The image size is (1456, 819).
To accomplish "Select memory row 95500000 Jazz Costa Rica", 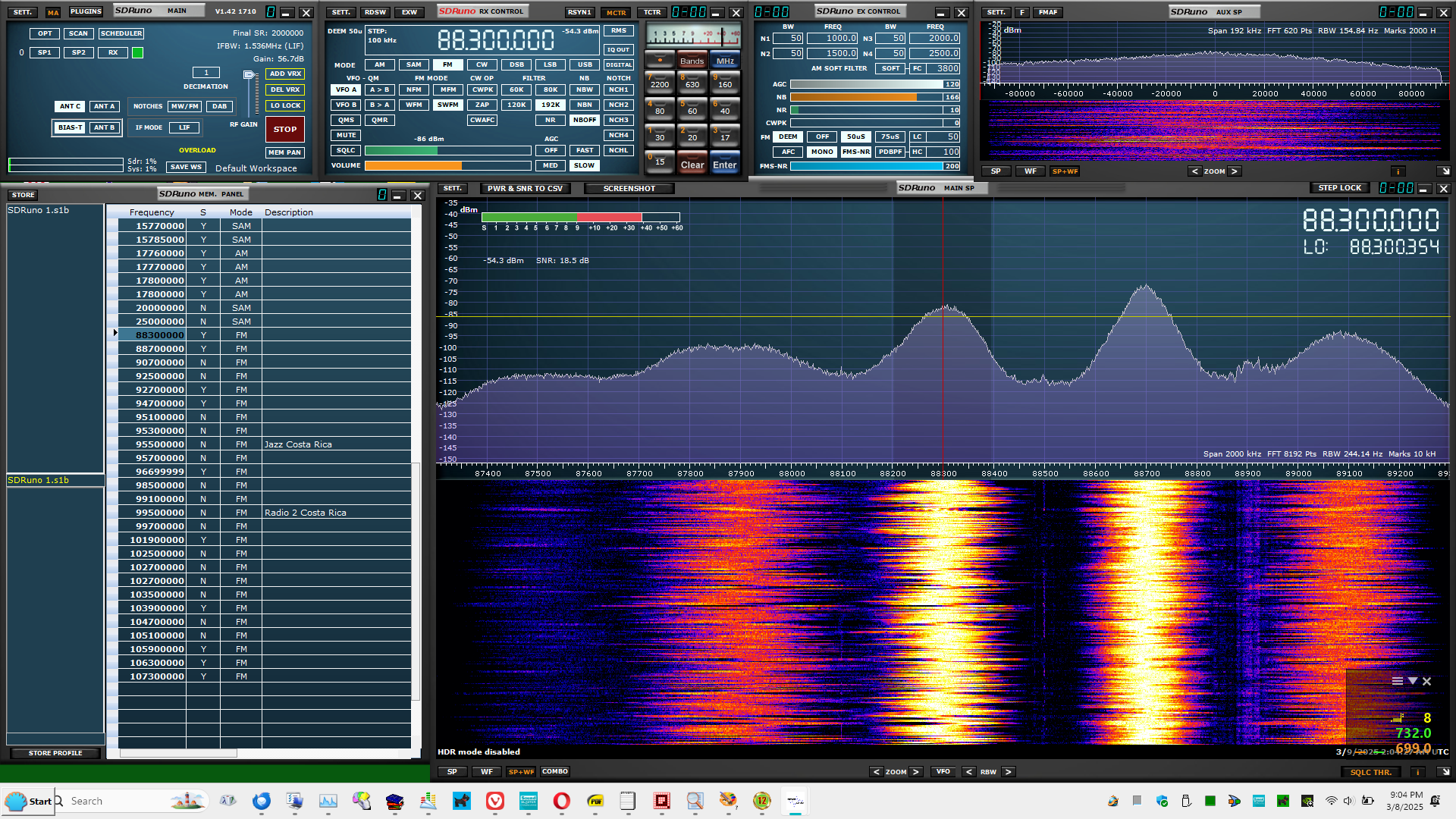I will [x=265, y=444].
